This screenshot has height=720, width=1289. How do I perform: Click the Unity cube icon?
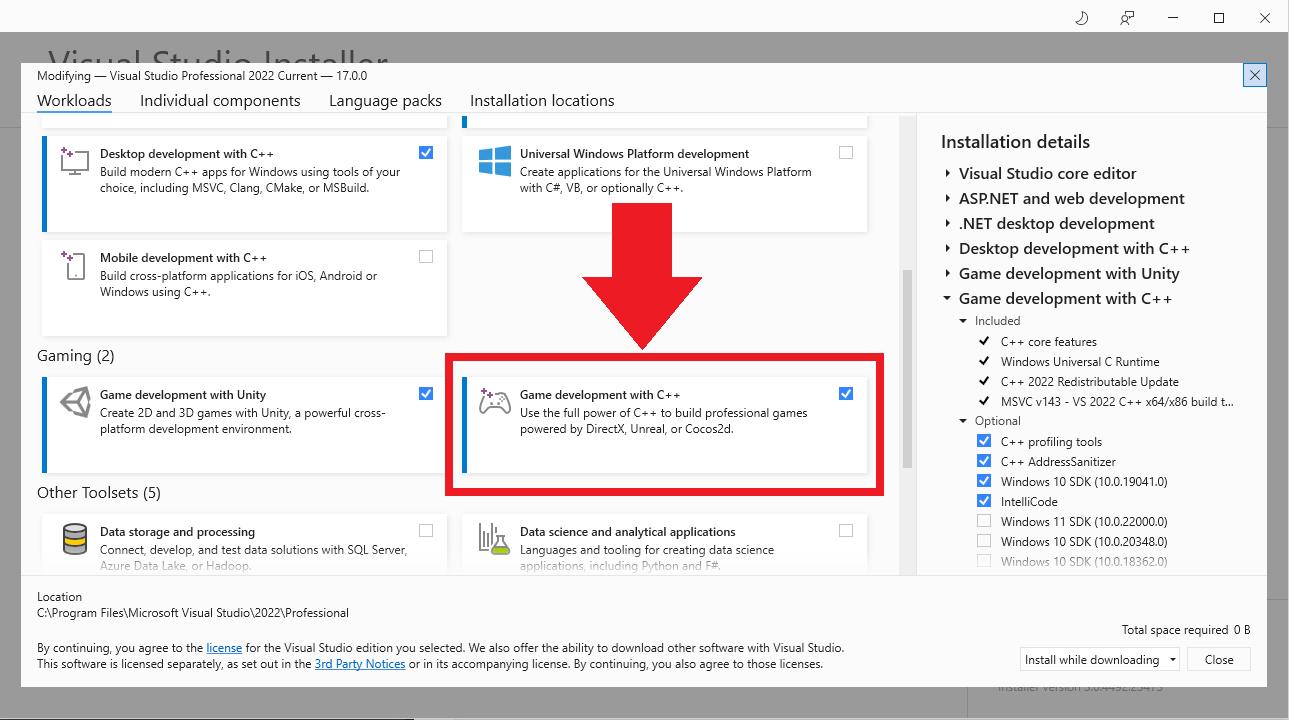point(74,403)
